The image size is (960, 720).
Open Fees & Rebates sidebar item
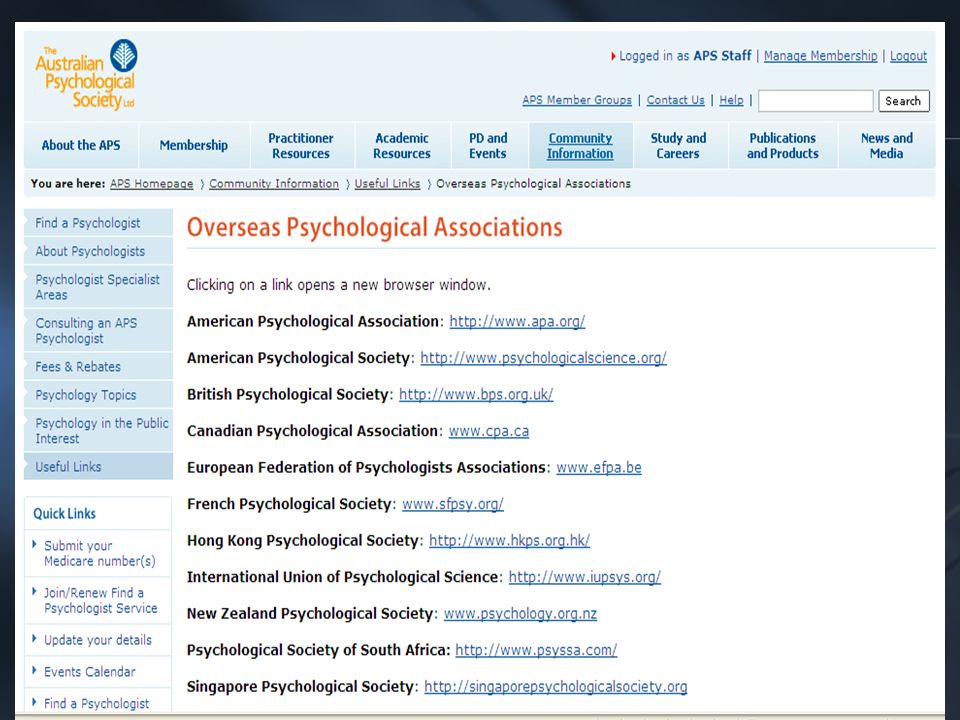coord(99,366)
